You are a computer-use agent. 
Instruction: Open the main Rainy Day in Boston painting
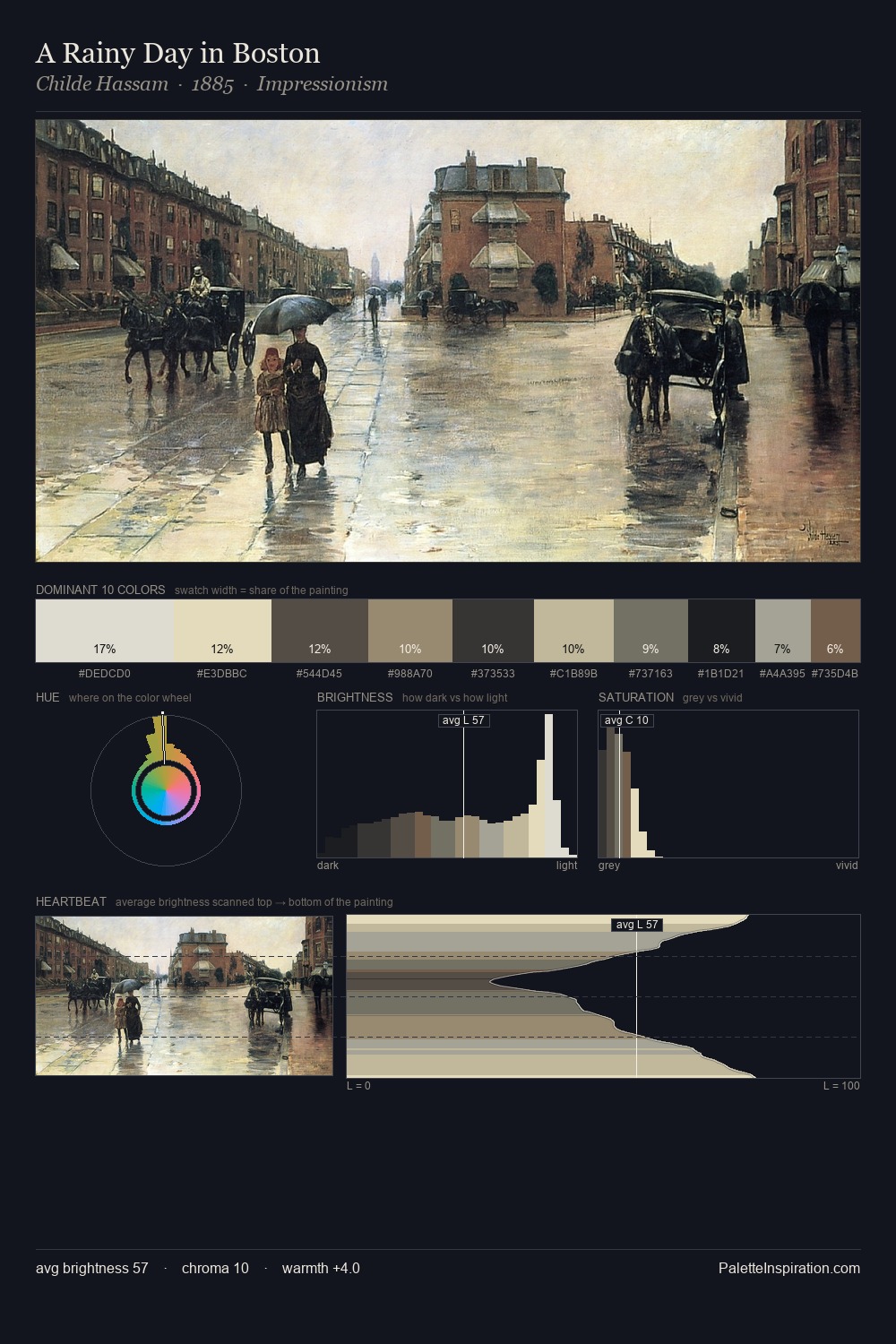pos(448,340)
